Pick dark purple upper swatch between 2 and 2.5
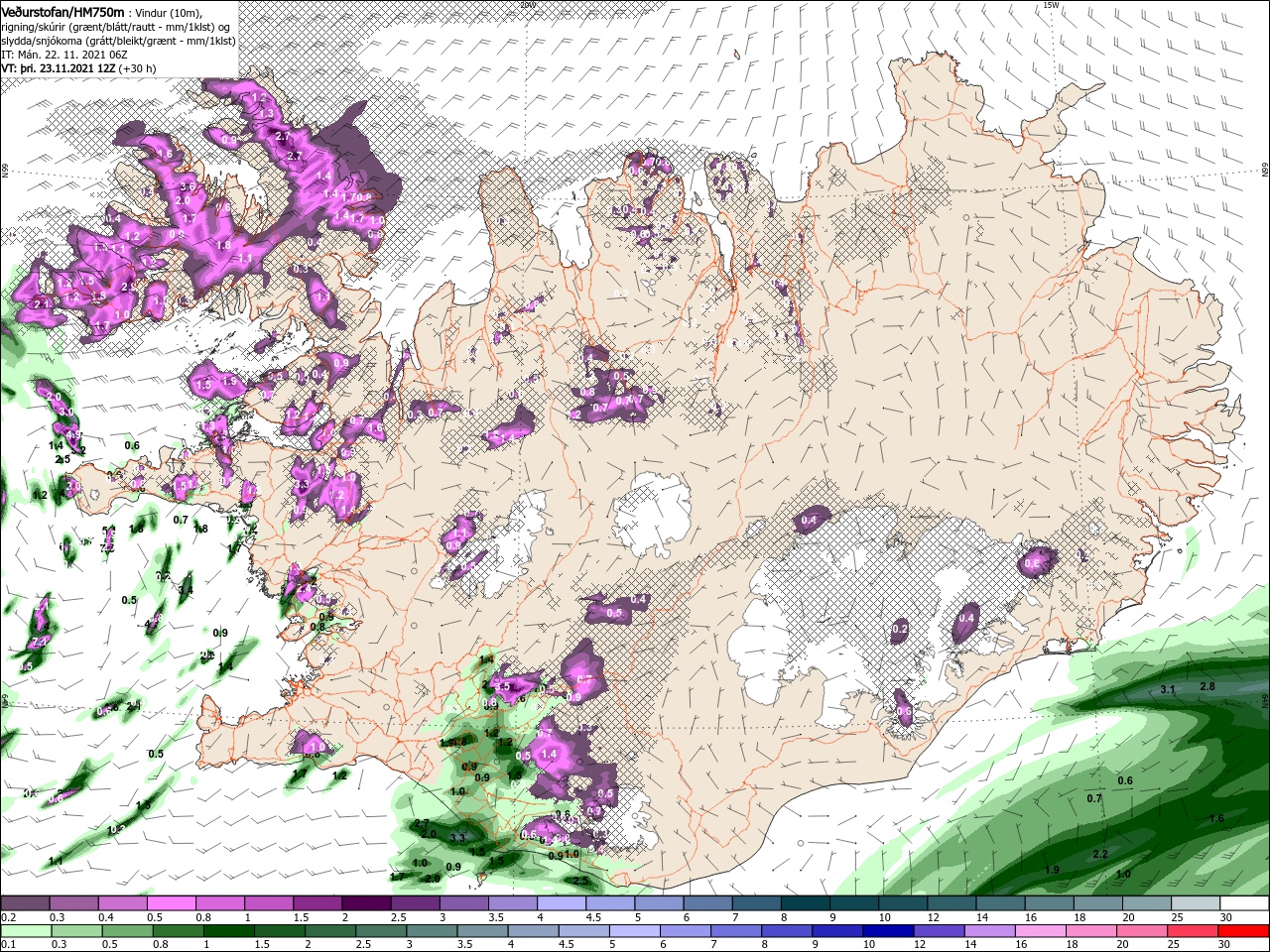The height and width of the screenshot is (952, 1270). [366, 903]
